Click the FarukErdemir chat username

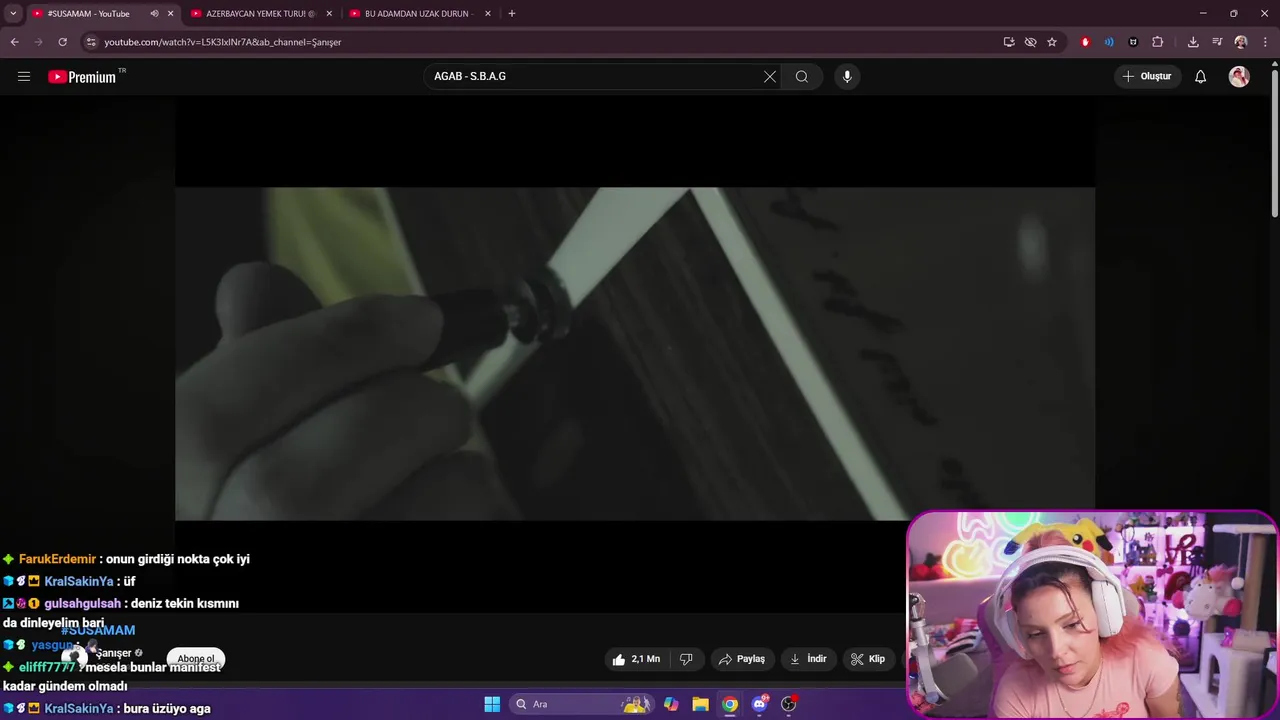pyautogui.click(x=57, y=559)
